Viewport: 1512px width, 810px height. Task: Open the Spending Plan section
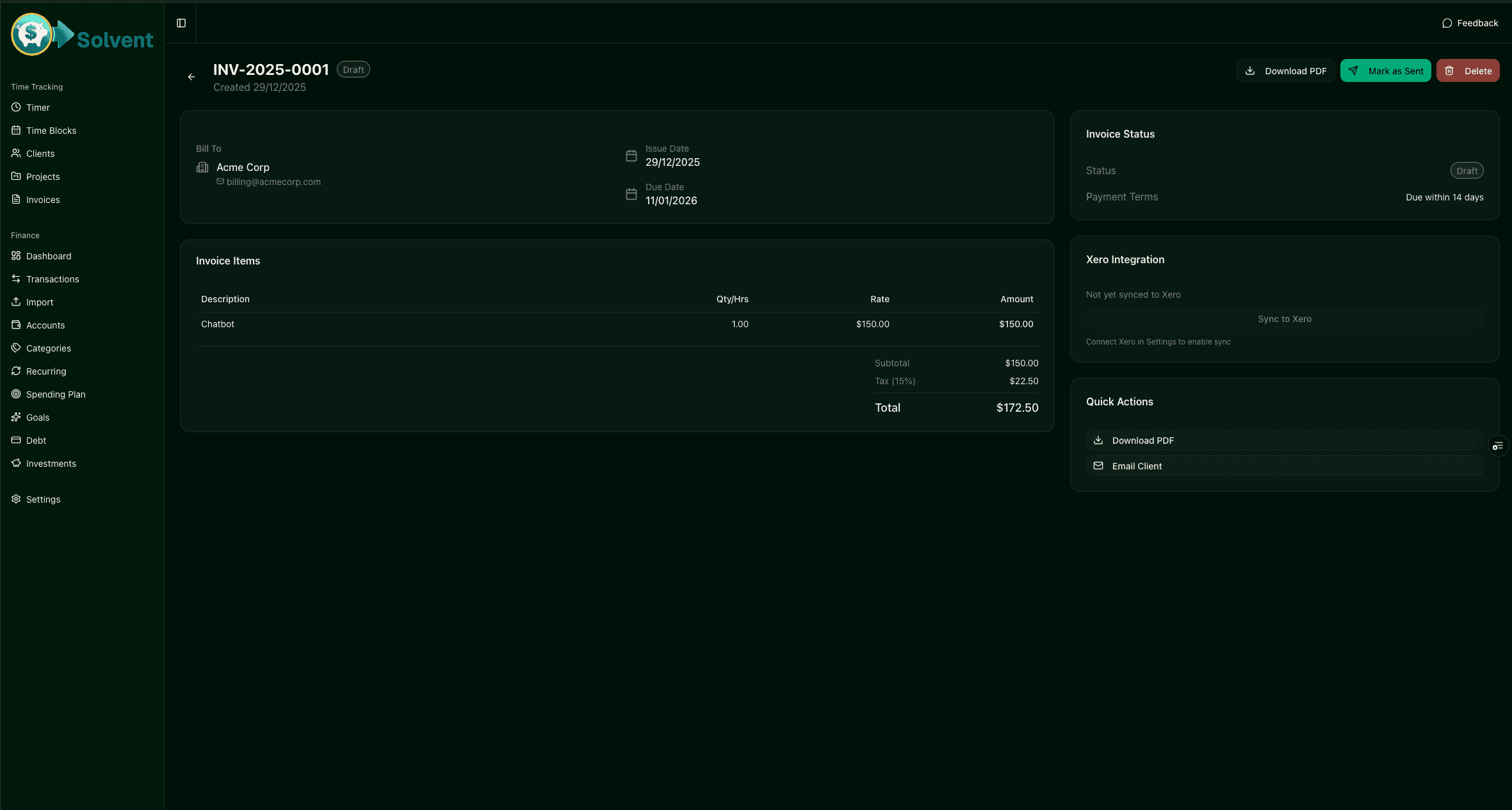click(x=56, y=394)
